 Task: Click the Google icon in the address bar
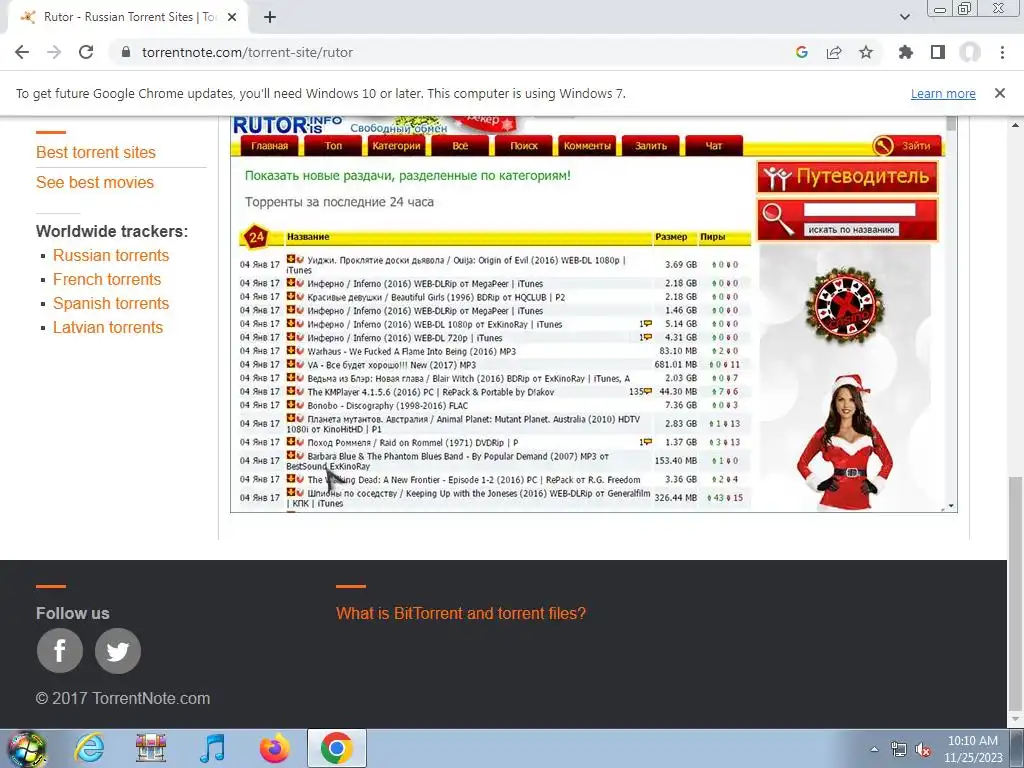(802, 52)
